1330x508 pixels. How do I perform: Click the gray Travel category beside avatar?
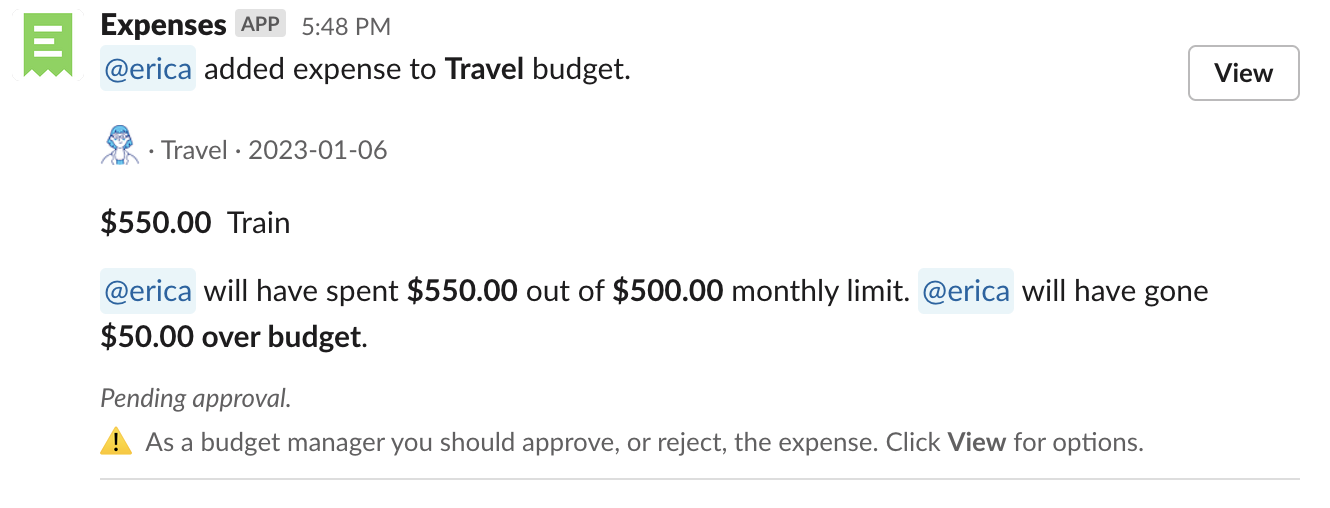195,150
